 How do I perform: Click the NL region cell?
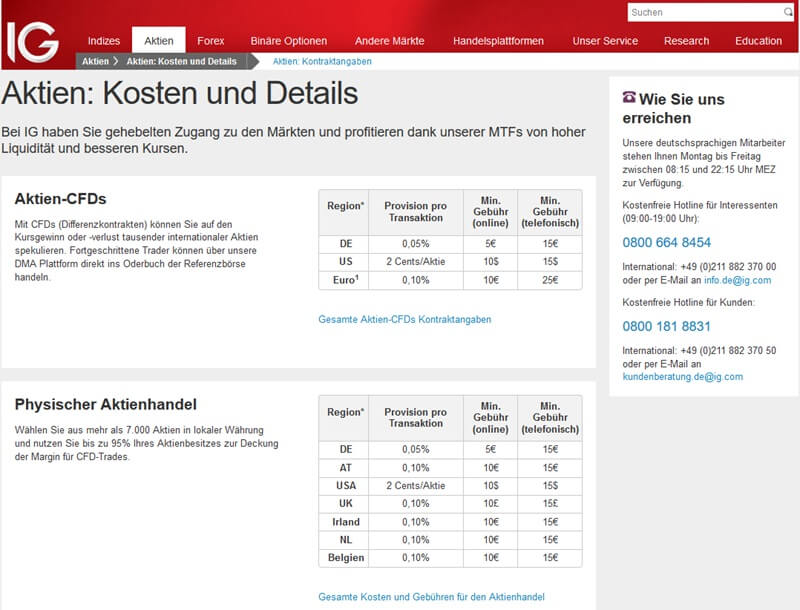pyautogui.click(x=345, y=540)
